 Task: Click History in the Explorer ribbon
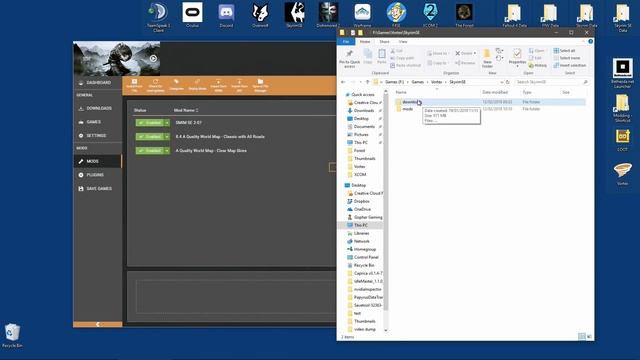click(x=538, y=65)
